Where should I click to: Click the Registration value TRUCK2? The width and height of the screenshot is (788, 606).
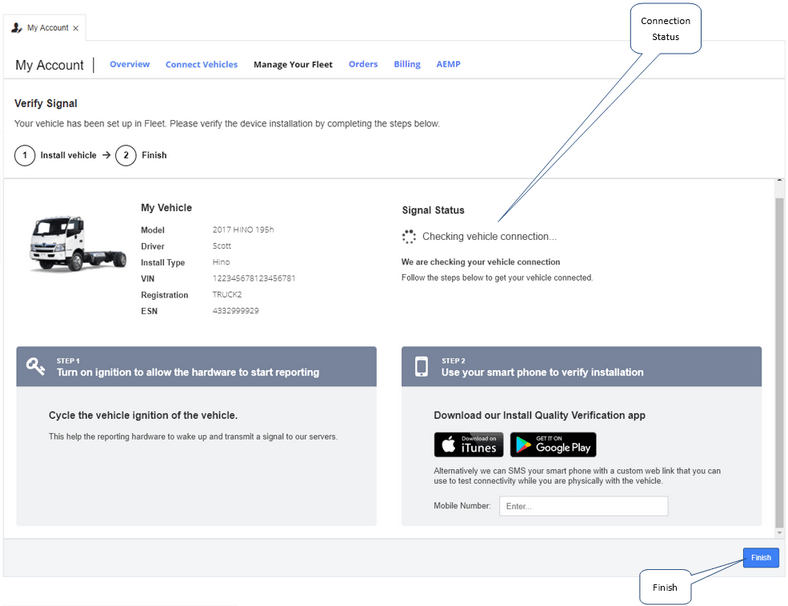227,294
